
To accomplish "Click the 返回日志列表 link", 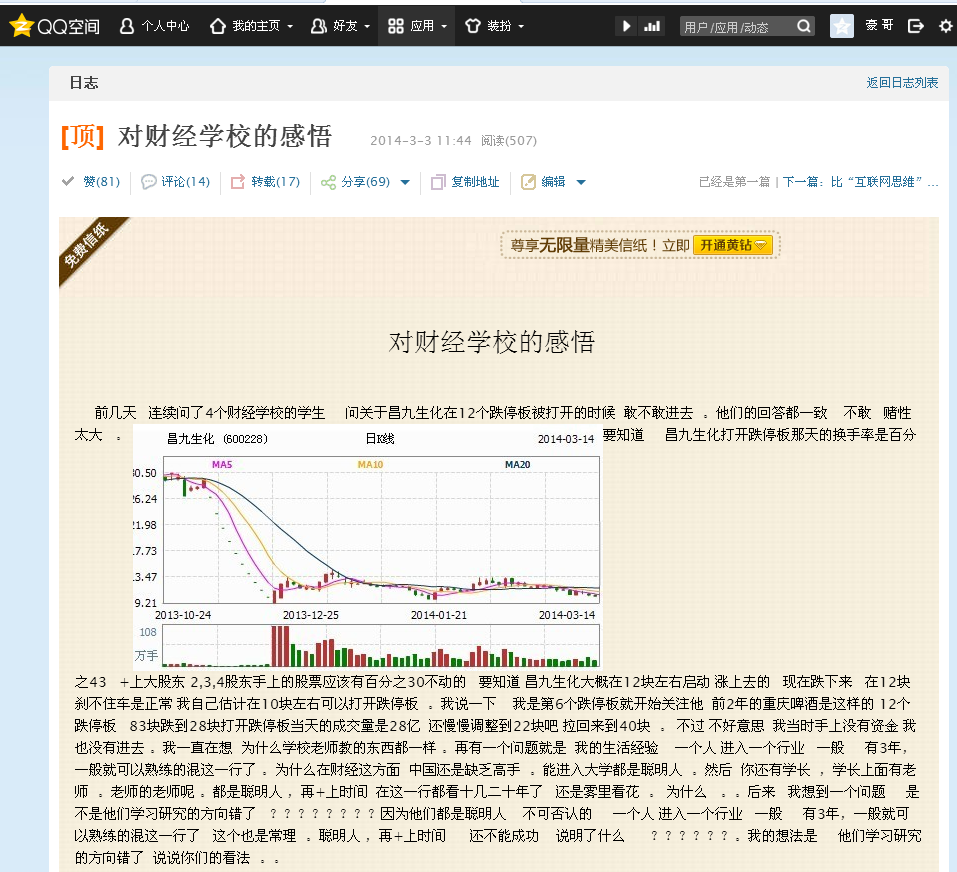I will tap(903, 83).
